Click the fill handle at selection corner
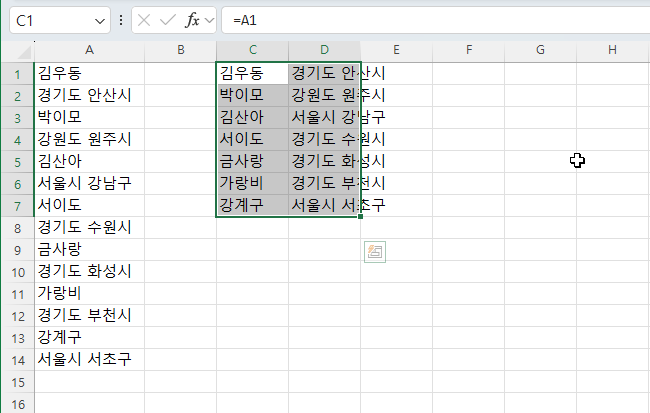 pos(360,216)
